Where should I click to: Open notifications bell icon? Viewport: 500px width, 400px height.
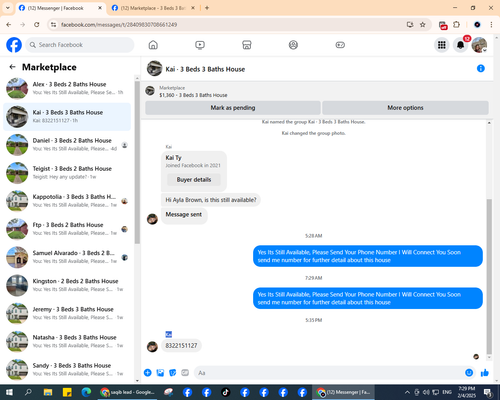[460, 45]
